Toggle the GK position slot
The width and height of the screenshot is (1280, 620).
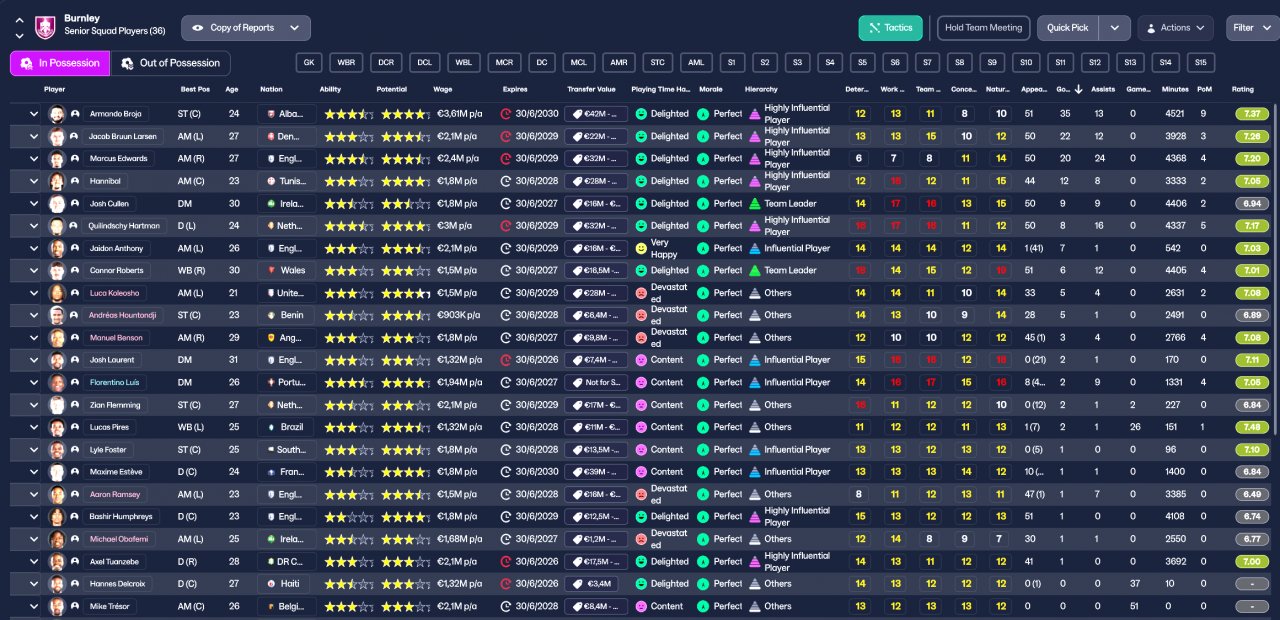coord(309,62)
